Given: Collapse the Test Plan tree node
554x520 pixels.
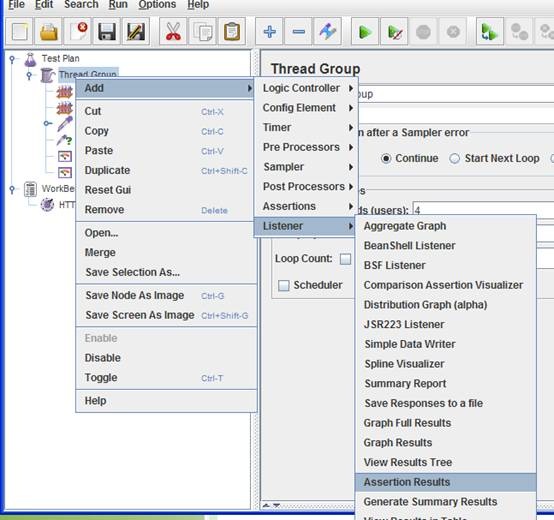Looking at the screenshot, I should pyautogui.click(x=12, y=59).
